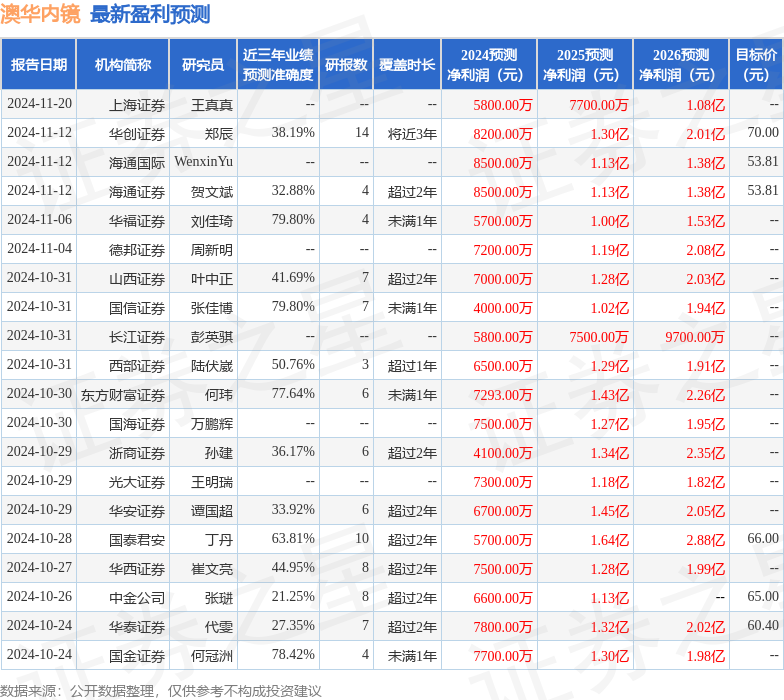Click the 2024-10-26 report date

pyautogui.click(x=40, y=596)
